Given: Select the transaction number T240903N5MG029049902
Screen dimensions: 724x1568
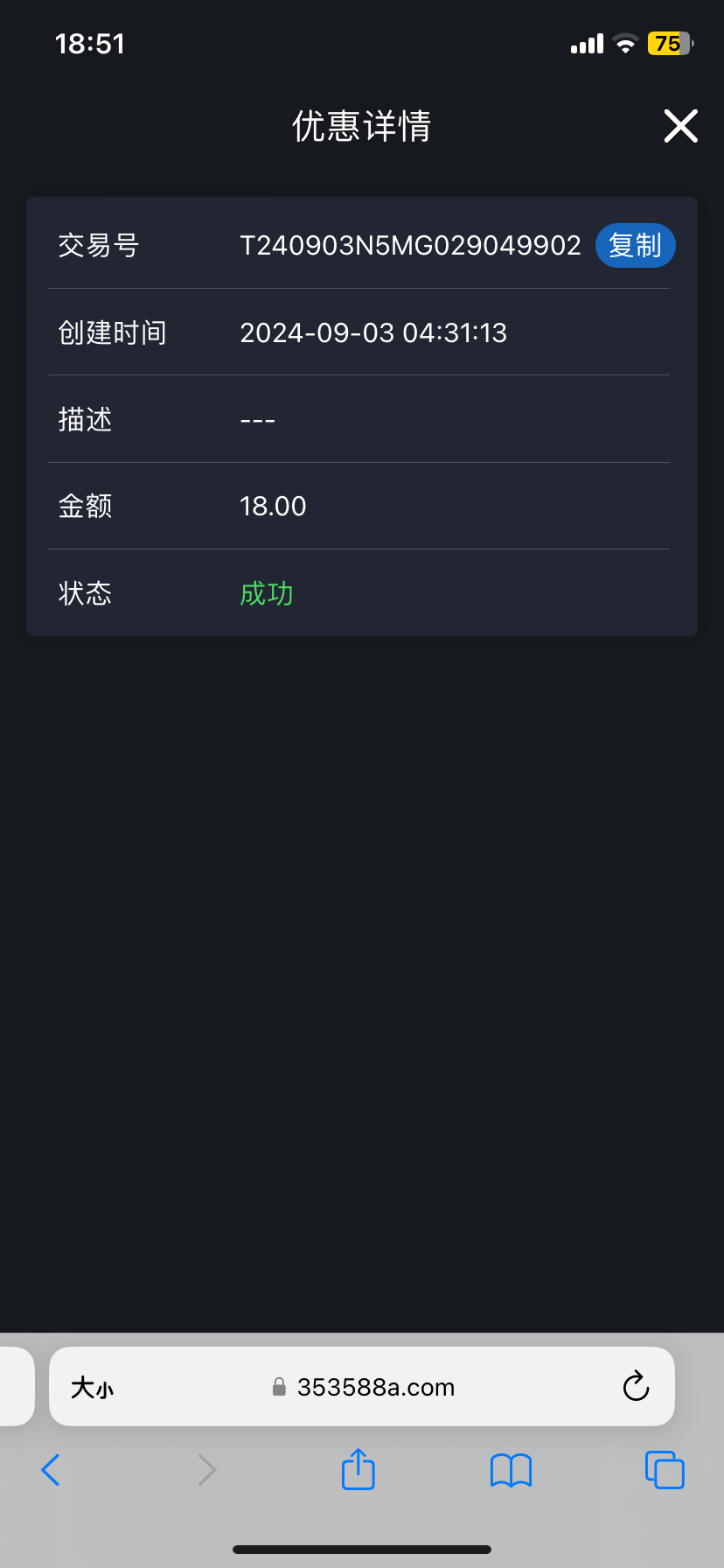Looking at the screenshot, I should (x=410, y=246).
